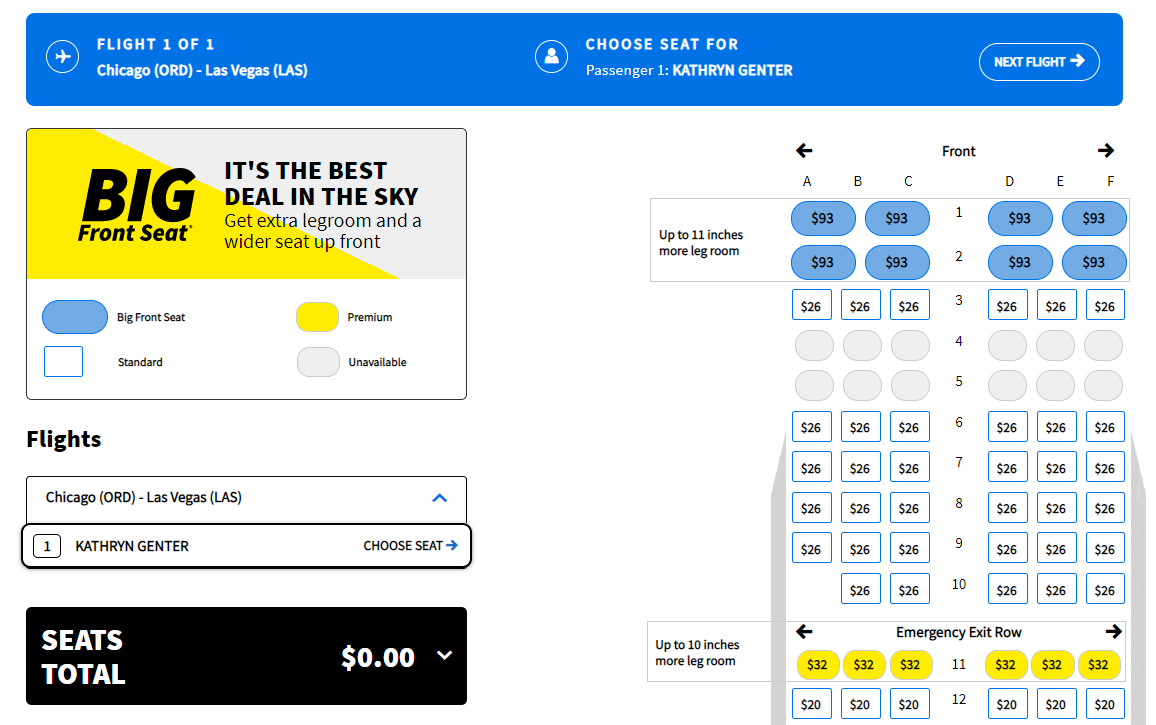Select exit row seat 11D for $32
Image resolution: width=1156 pixels, height=725 pixels.
click(1006, 664)
